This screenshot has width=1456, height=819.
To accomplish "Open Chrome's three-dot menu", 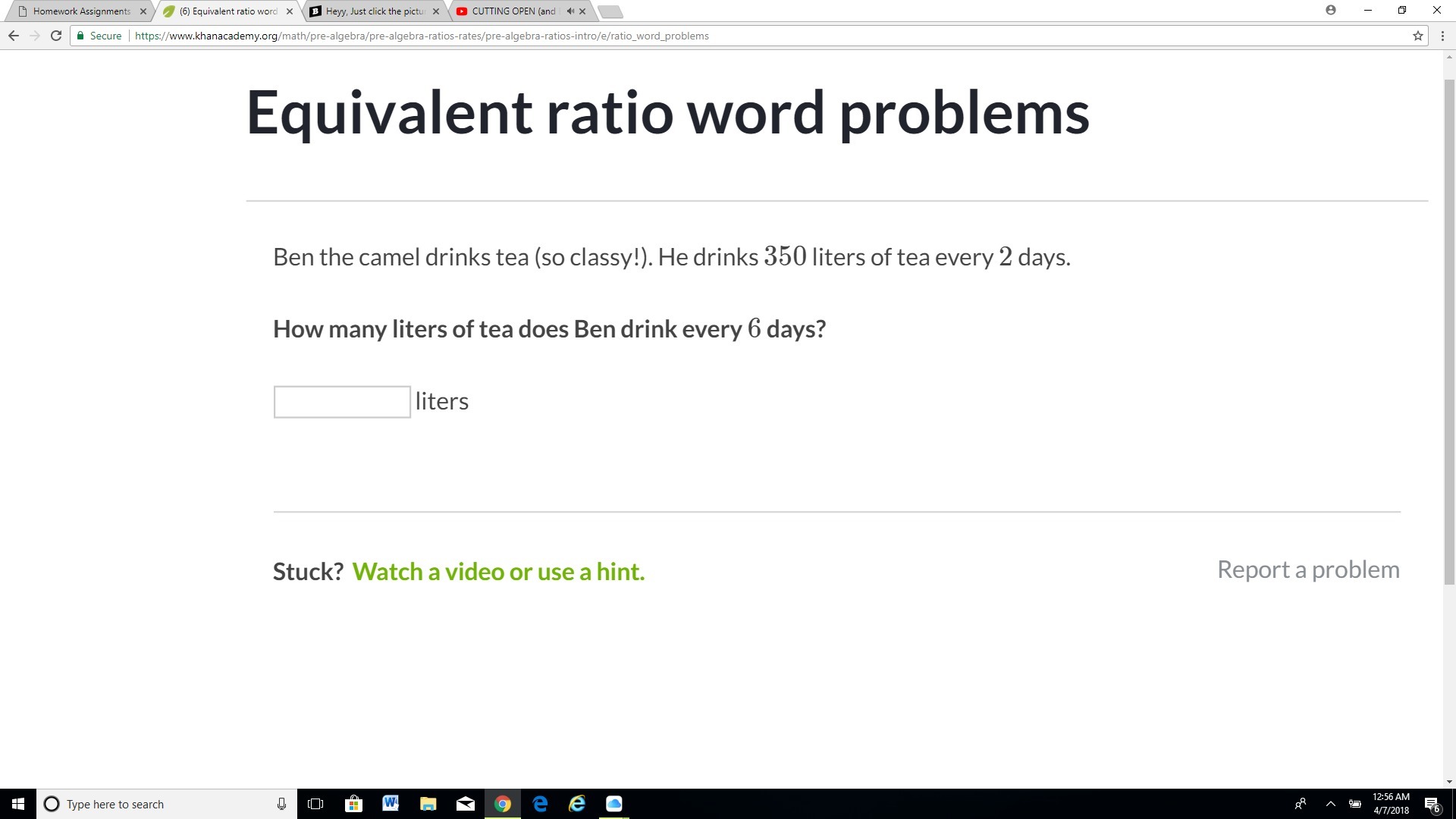I will (1442, 36).
